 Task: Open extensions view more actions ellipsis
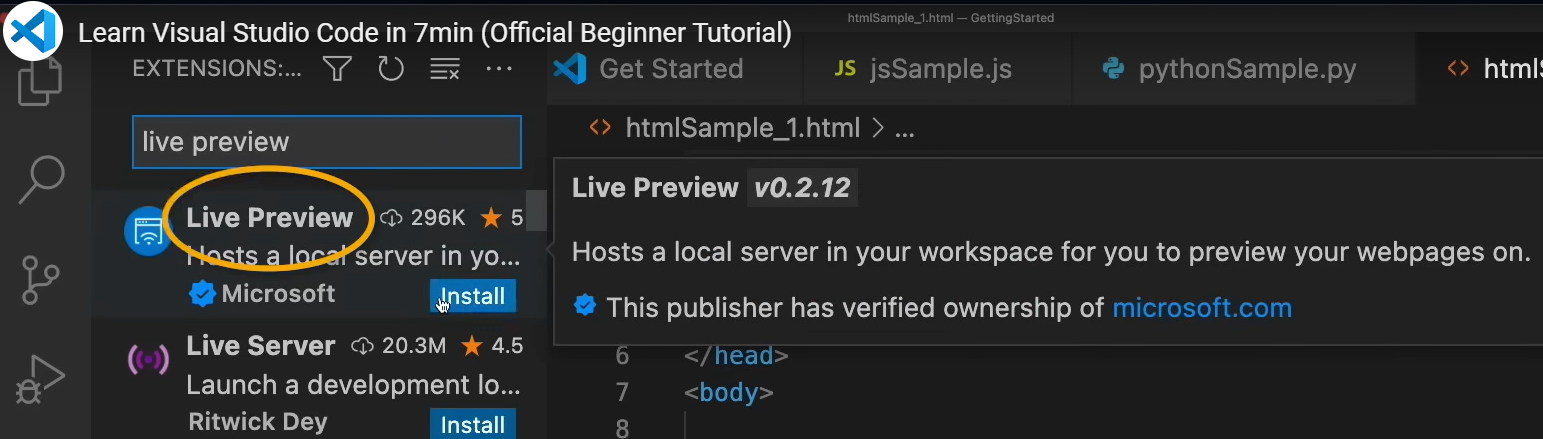pos(498,68)
